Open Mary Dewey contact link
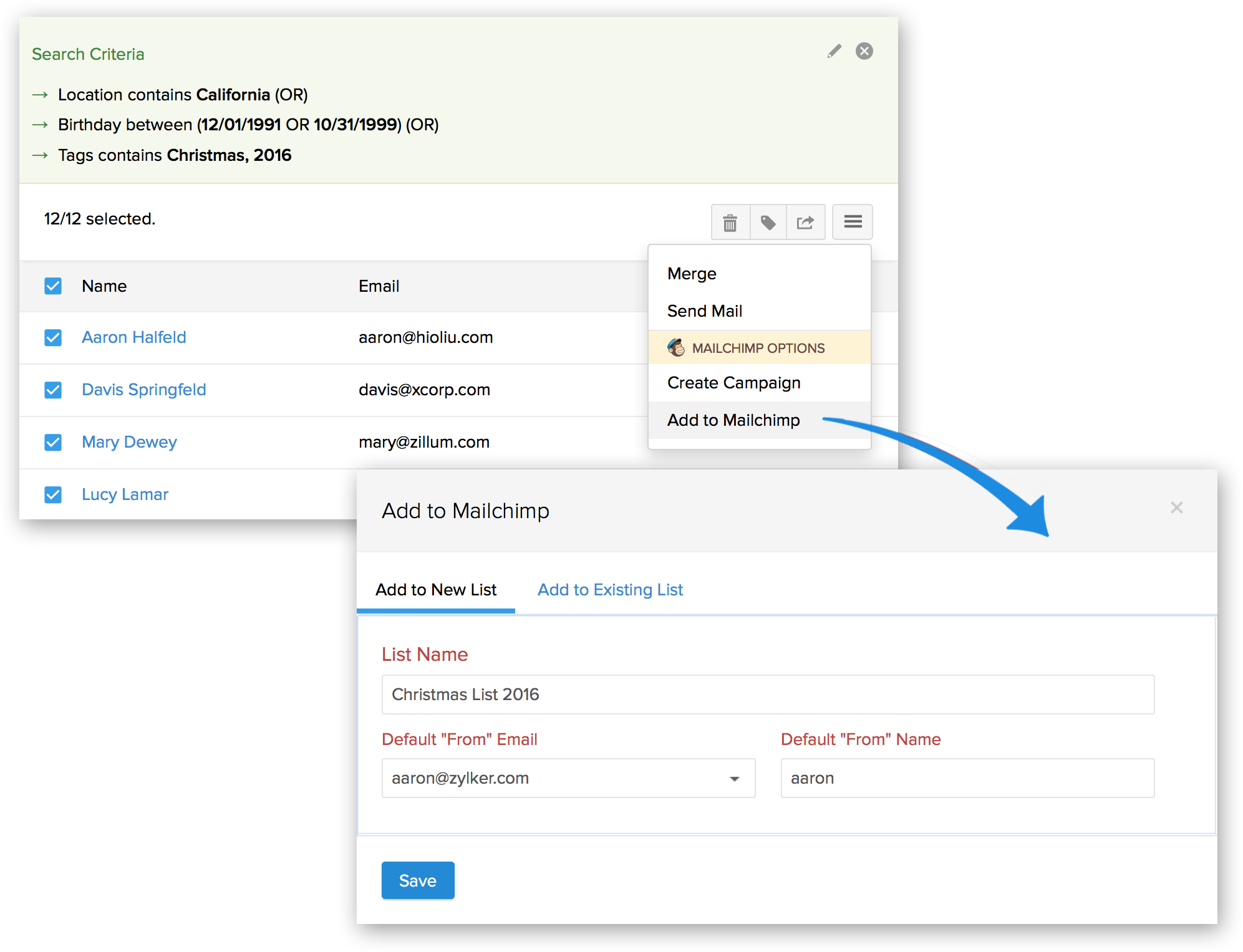This screenshot has height=952, width=1243. 130,442
